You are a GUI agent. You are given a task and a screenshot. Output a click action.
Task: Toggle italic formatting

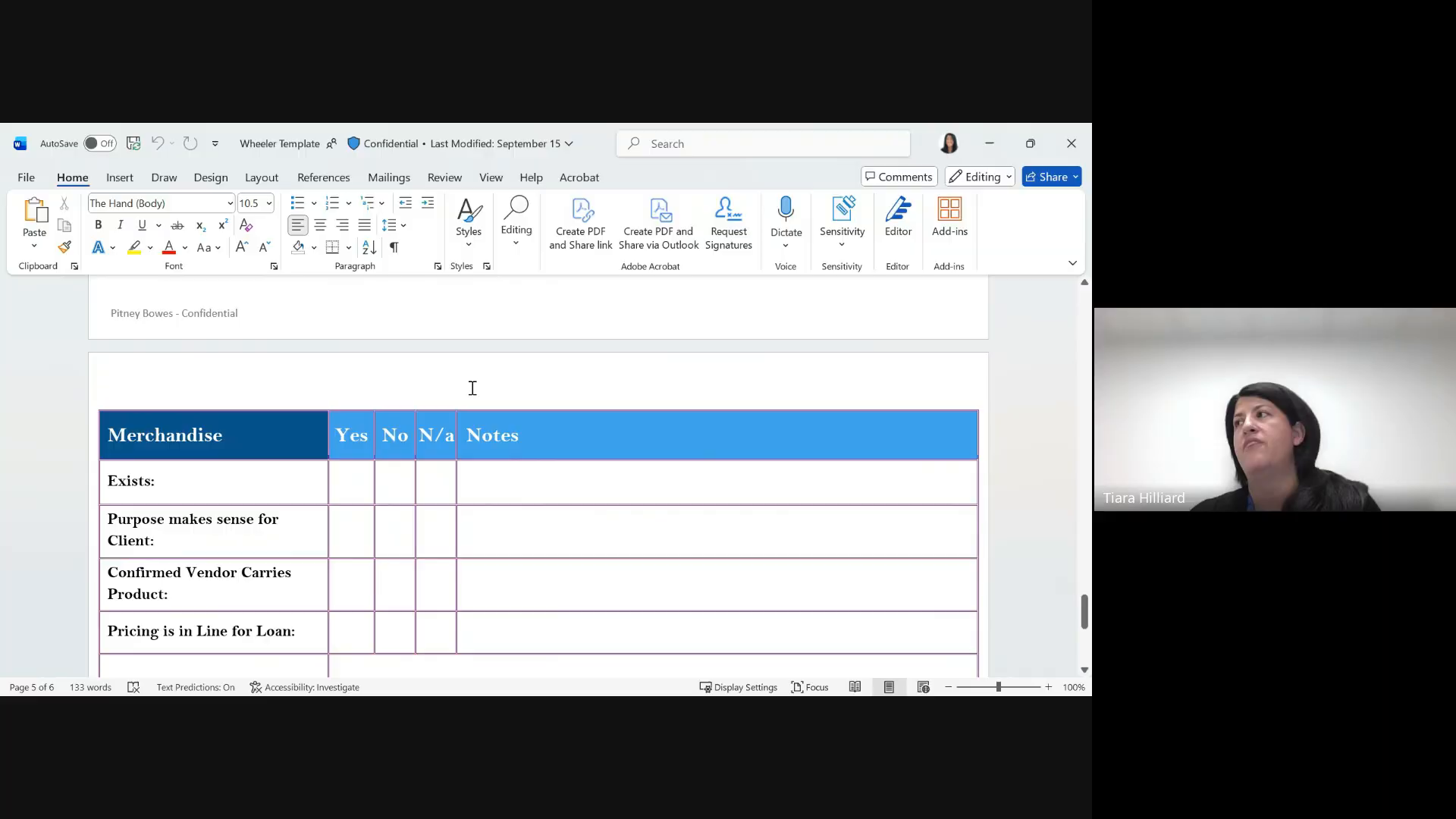(120, 225)
